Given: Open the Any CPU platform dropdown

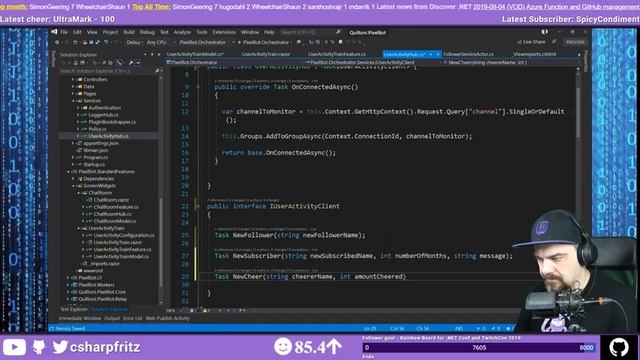Looking at the screenshot, I should (x=158, y=42).
